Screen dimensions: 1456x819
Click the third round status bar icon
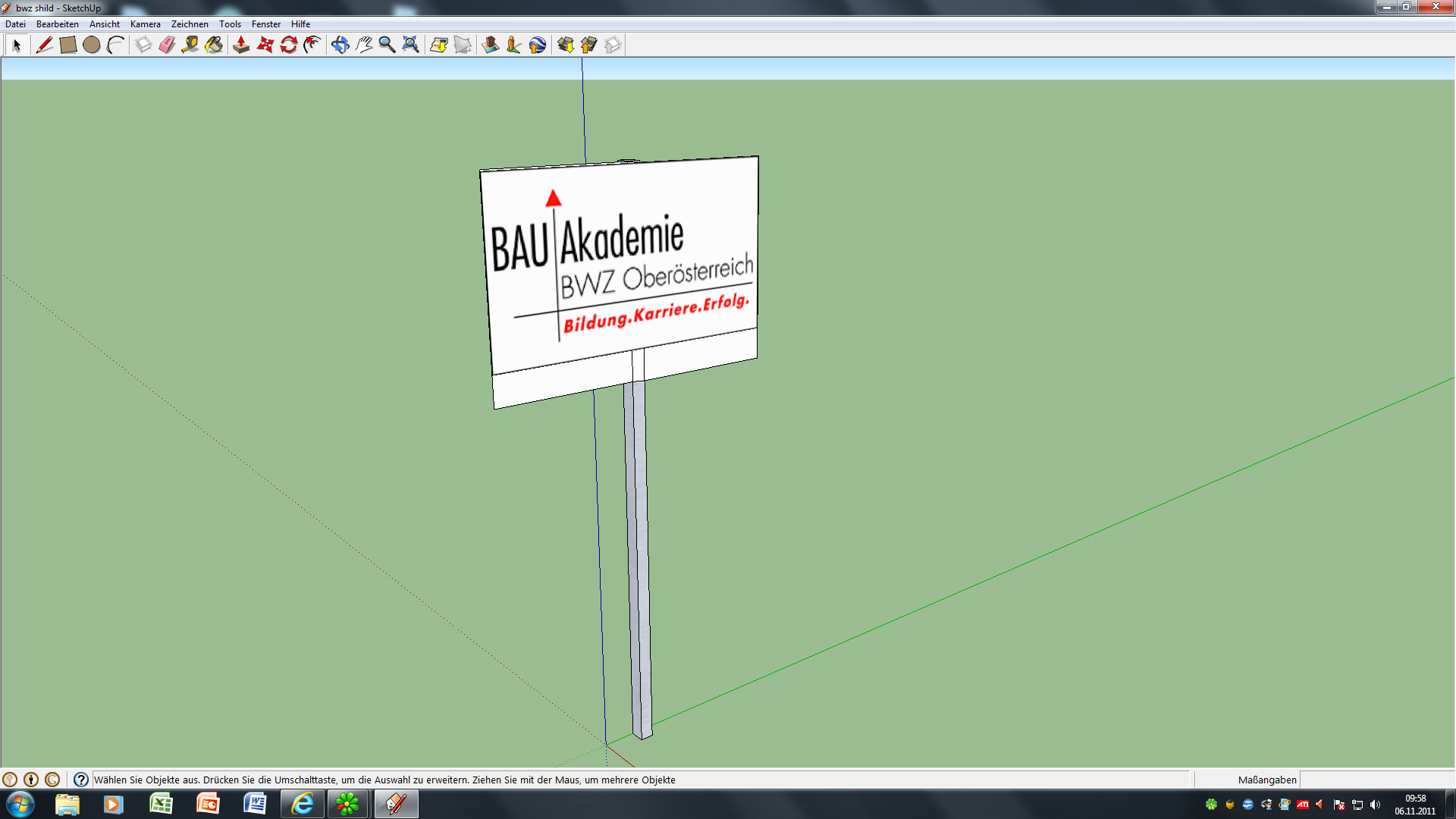pos(52,780)
